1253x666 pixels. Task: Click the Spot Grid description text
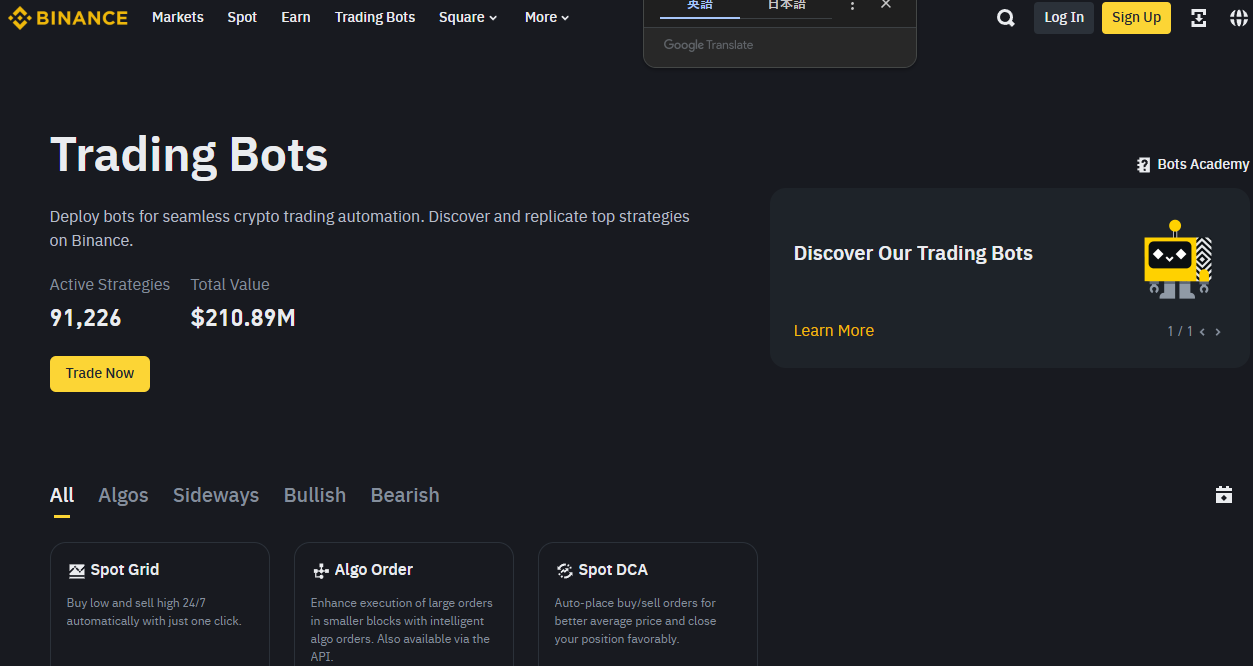point(154,612)
